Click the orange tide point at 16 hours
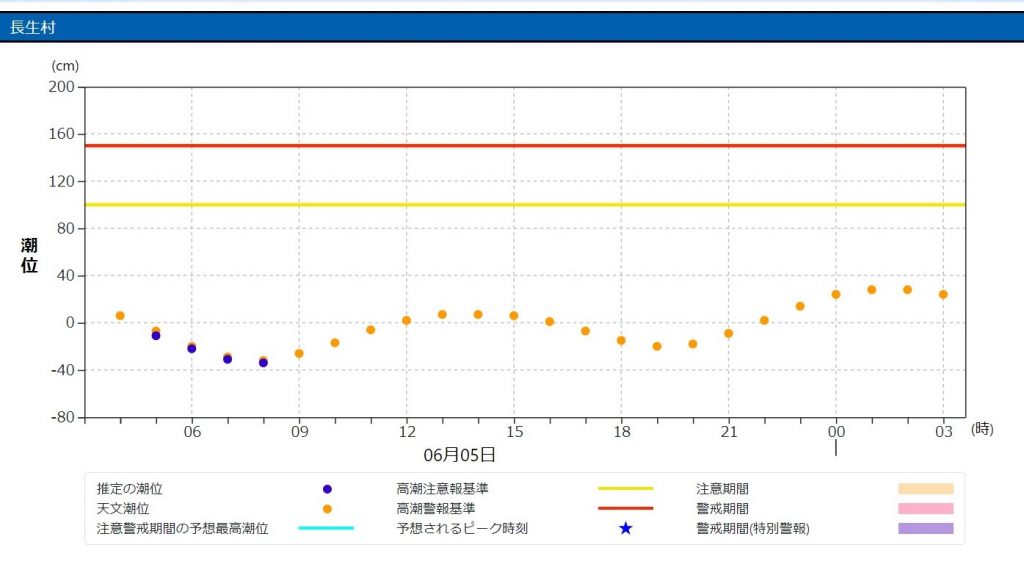The width and height of the screenshot is (1024, 567). [550, 322]
